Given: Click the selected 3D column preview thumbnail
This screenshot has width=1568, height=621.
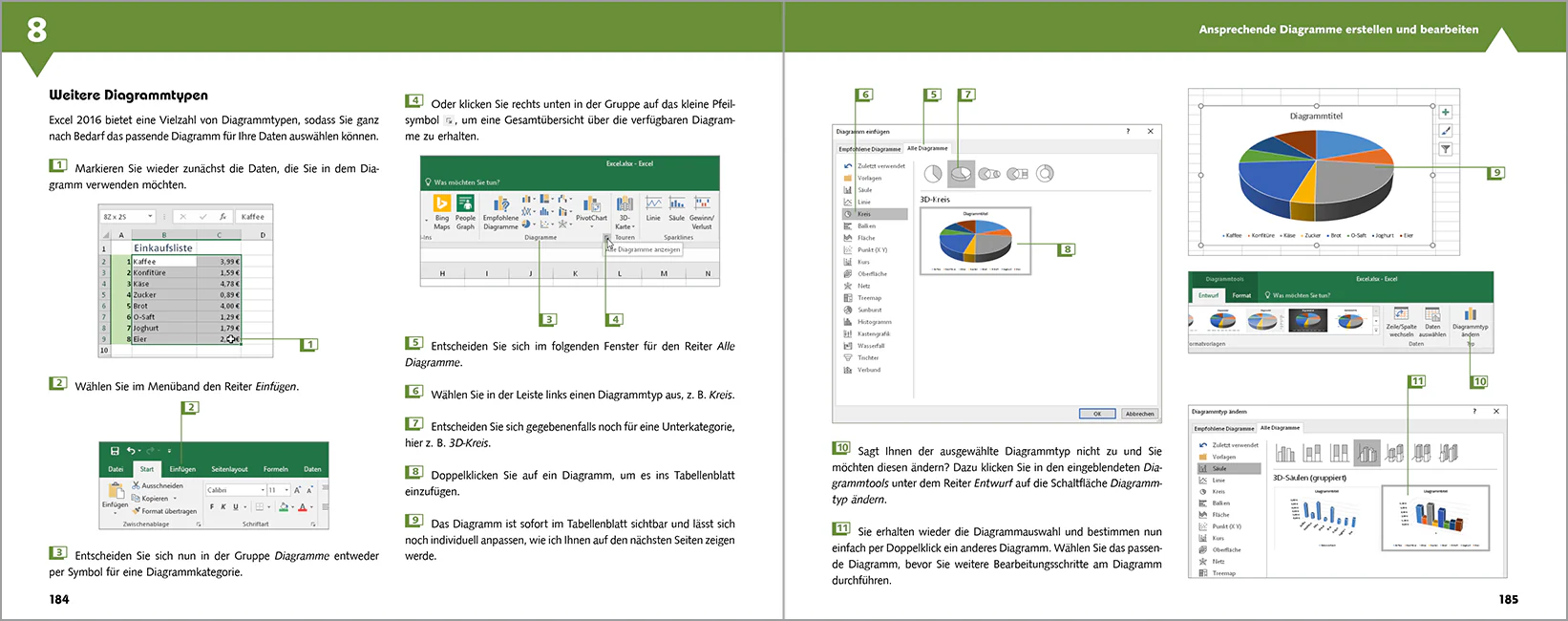Looking at the screenshot, I should tap(1435, 518).
